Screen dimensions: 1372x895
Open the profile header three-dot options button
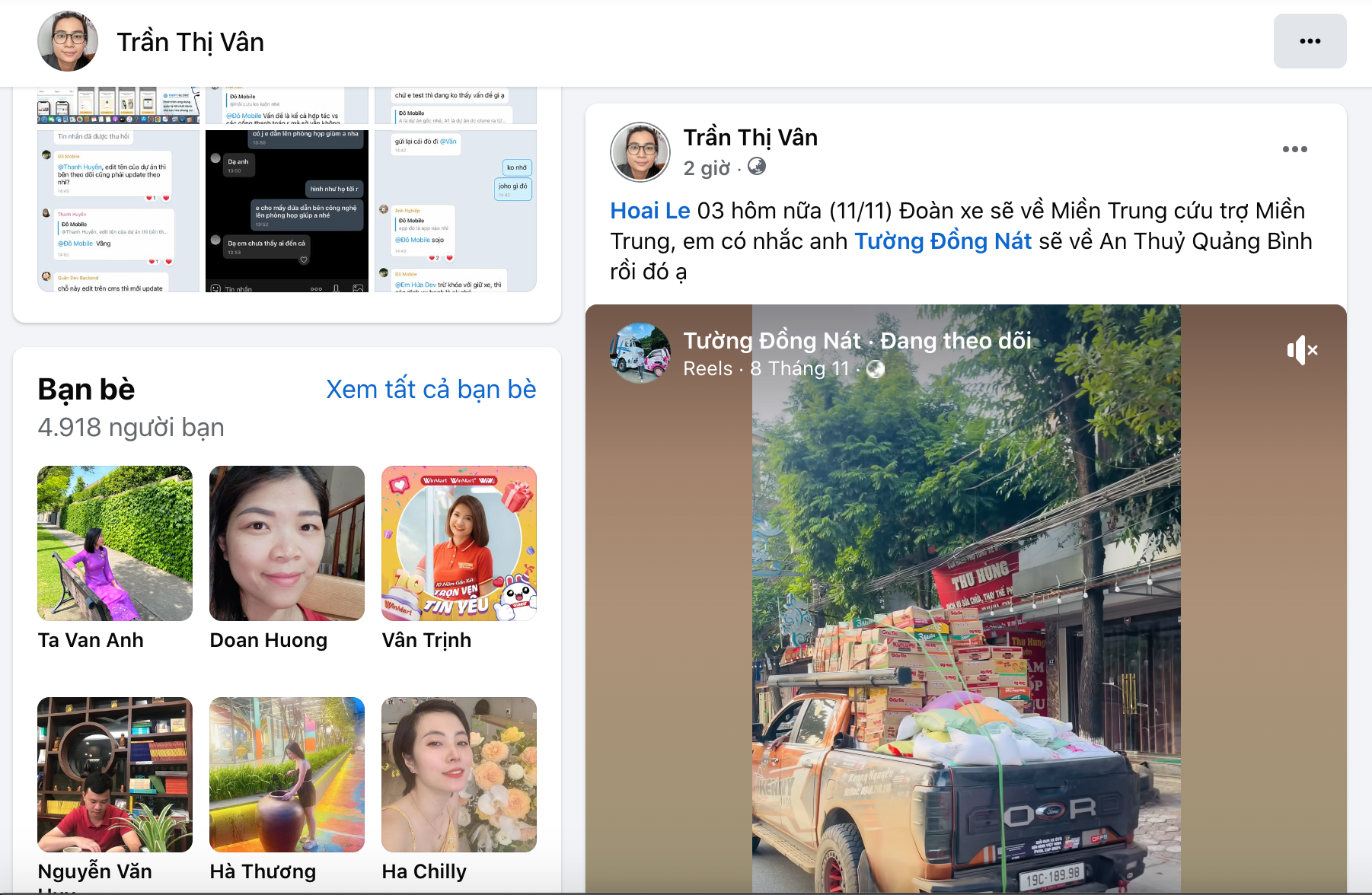click(x=1310, y=41)
